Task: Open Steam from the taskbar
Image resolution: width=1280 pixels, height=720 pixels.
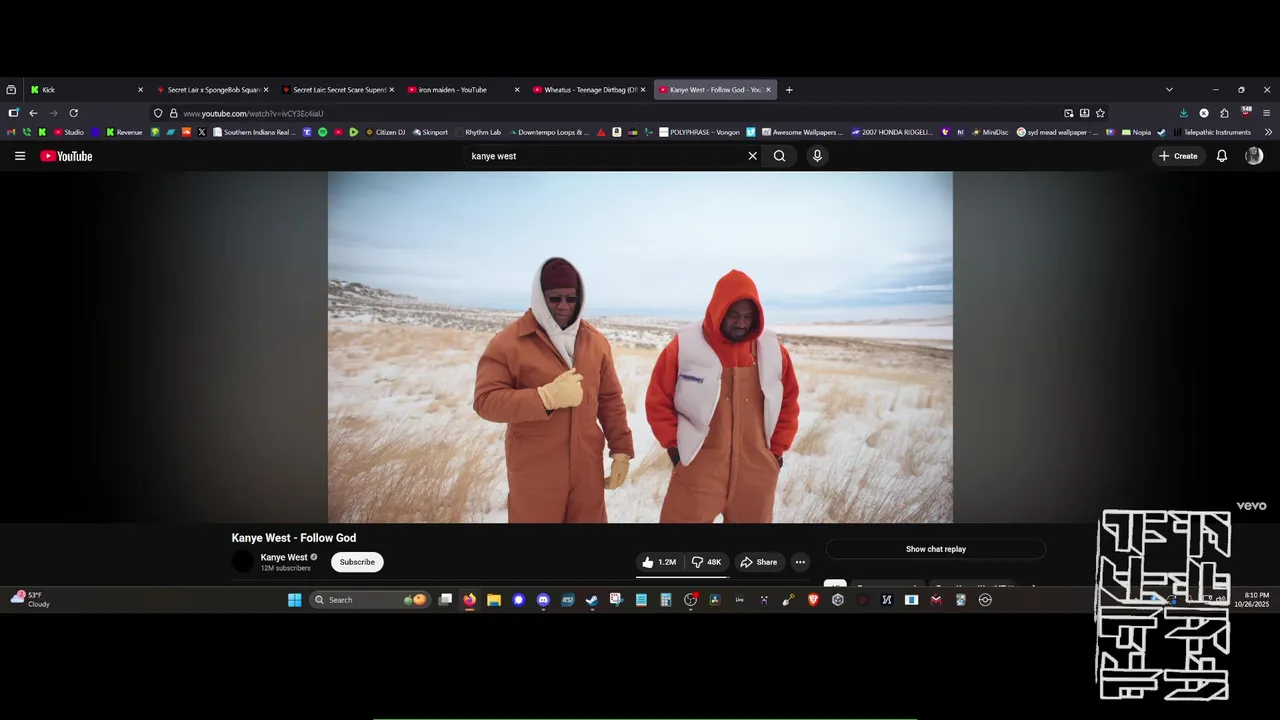Action: click(x=591, y=600)
